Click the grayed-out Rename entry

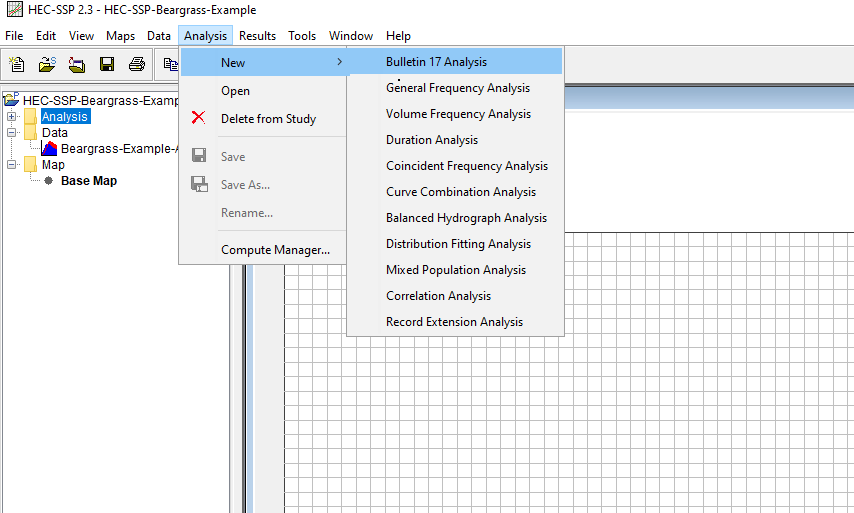click(264, 212)
